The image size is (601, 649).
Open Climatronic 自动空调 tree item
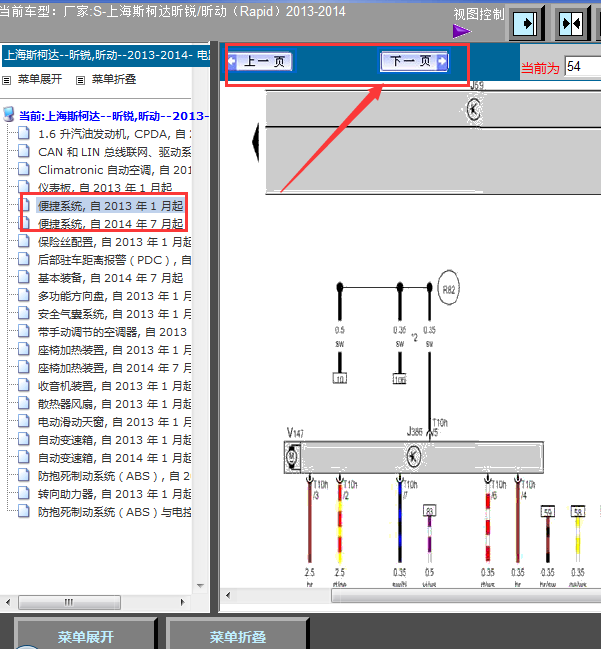[115, 170]
